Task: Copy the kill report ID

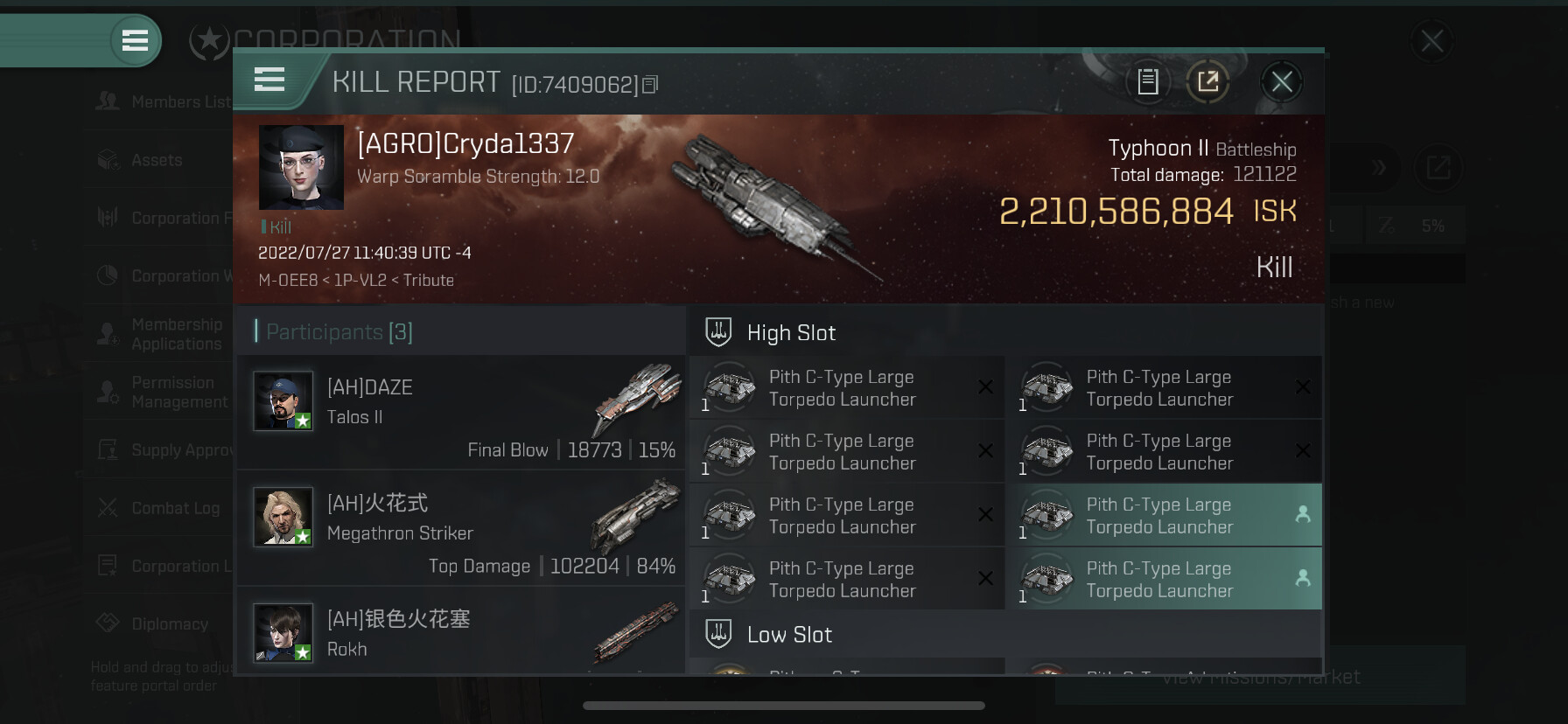Action: [650, 85]
